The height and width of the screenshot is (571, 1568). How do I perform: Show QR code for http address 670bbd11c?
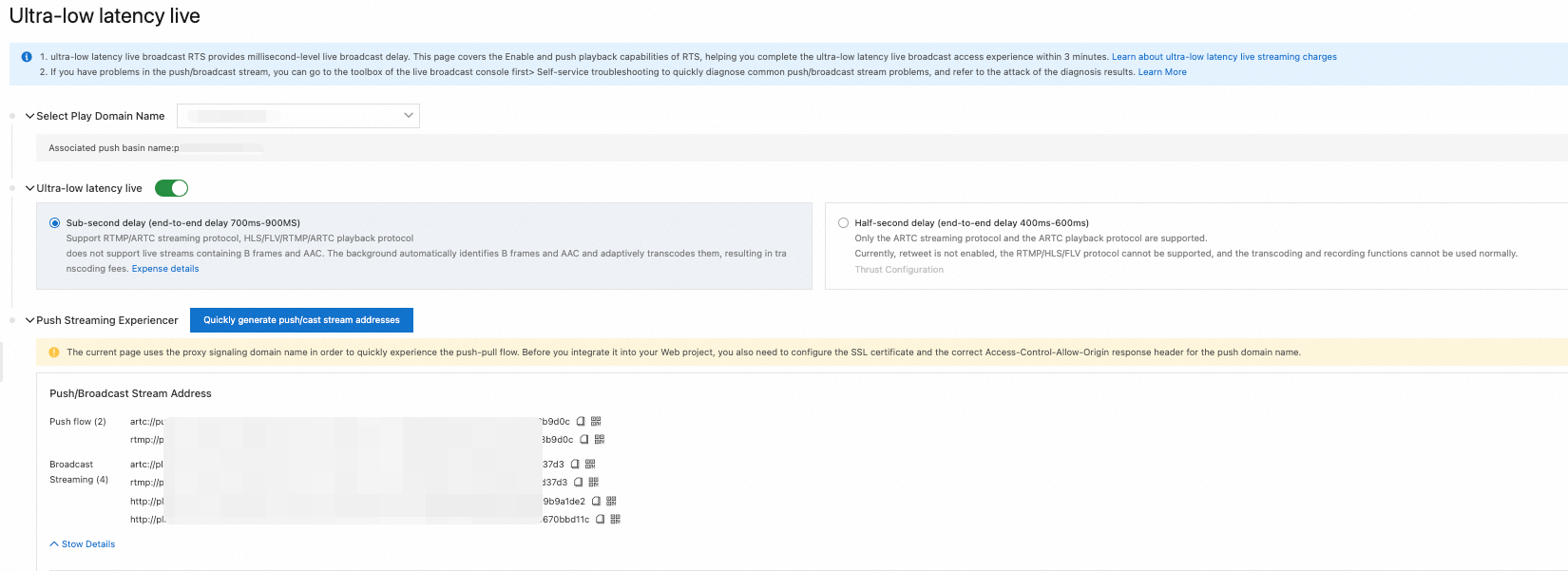tap(616, 520)
